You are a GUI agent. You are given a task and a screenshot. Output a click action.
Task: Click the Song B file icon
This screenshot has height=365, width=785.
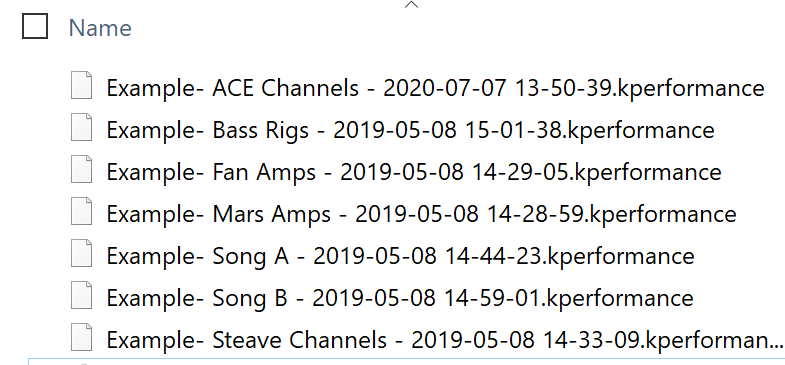coord(81,296)
